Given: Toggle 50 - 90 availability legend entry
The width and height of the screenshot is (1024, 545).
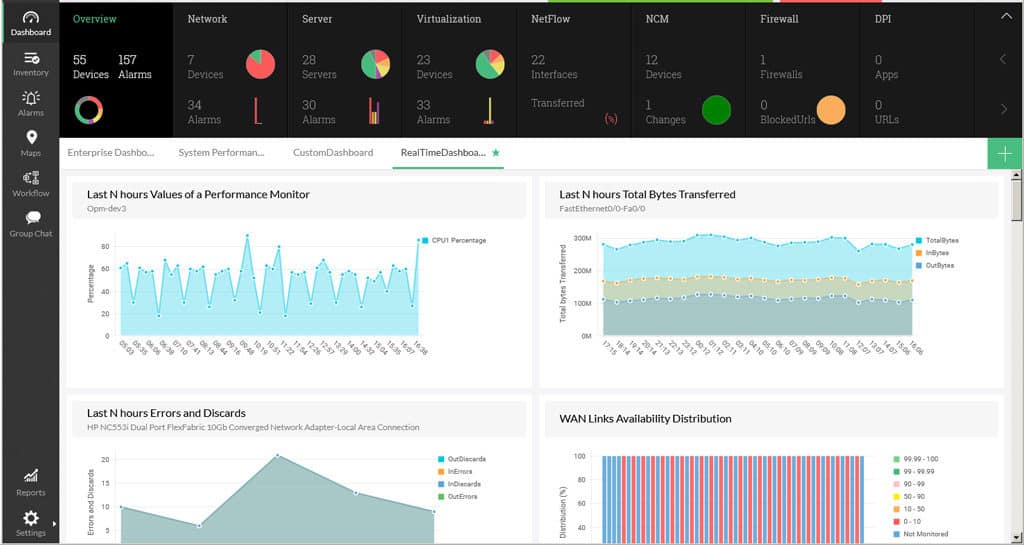Looking at the screenshot, I should pyautogui.click(x=910, y=497).
